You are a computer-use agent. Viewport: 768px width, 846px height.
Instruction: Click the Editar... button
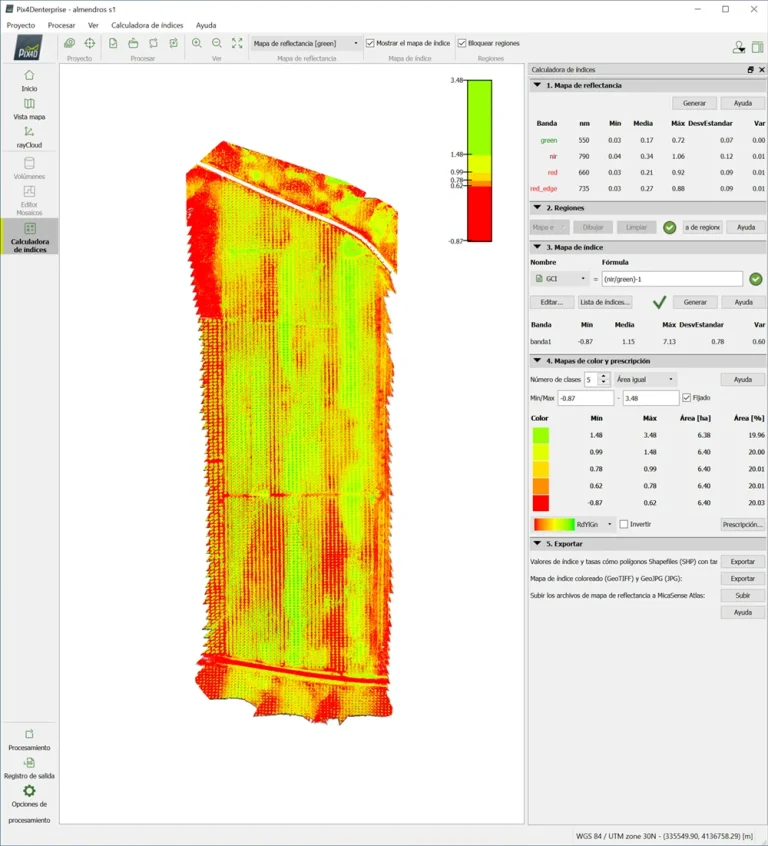pos(552,302)
